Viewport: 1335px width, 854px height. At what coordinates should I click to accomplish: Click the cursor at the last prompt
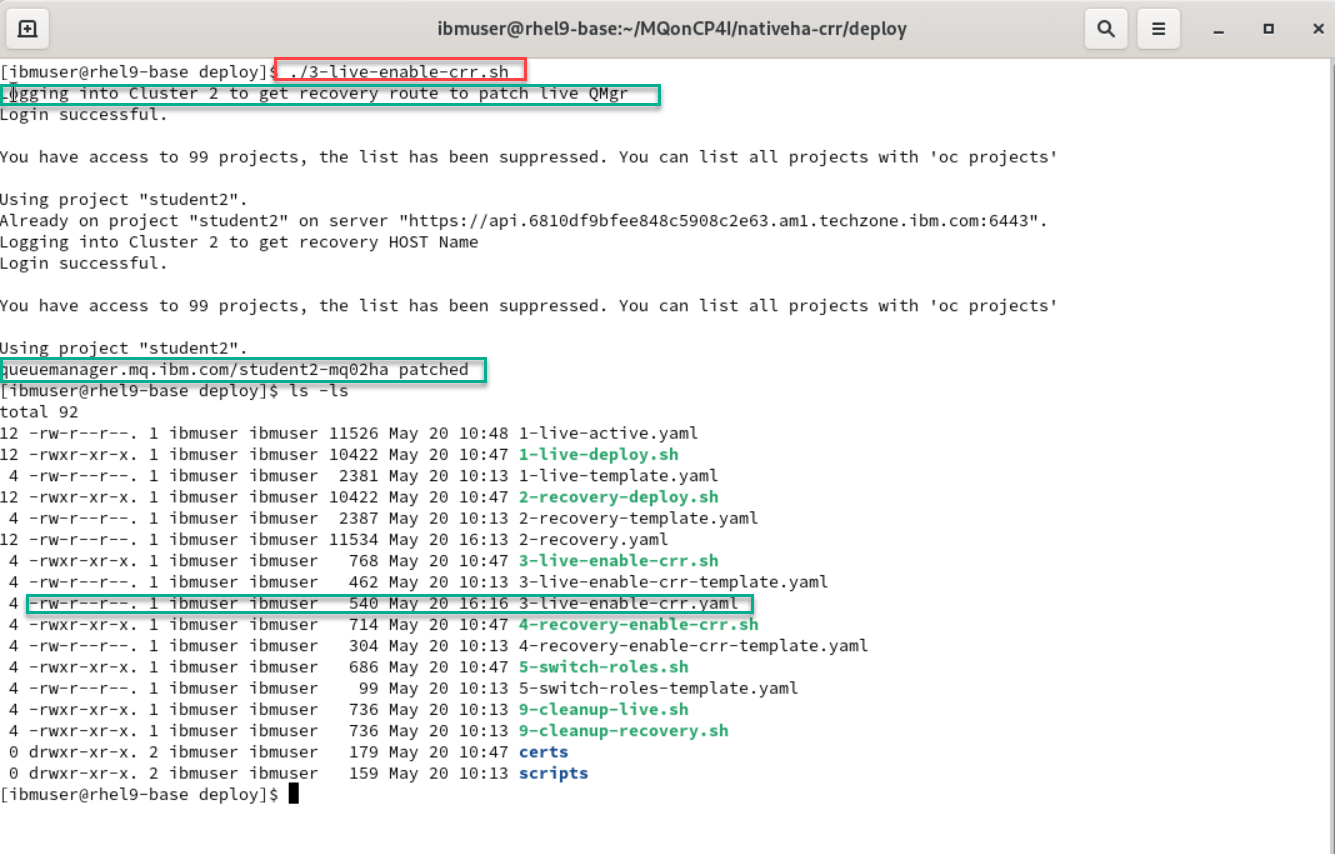[x=293, y=794]
